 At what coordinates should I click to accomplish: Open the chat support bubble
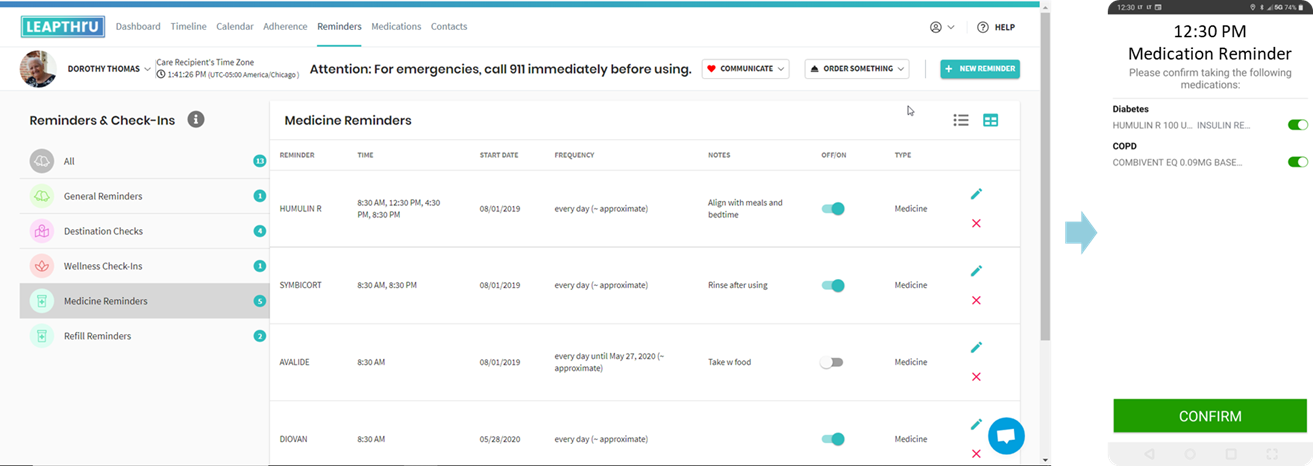[1006, 436]
